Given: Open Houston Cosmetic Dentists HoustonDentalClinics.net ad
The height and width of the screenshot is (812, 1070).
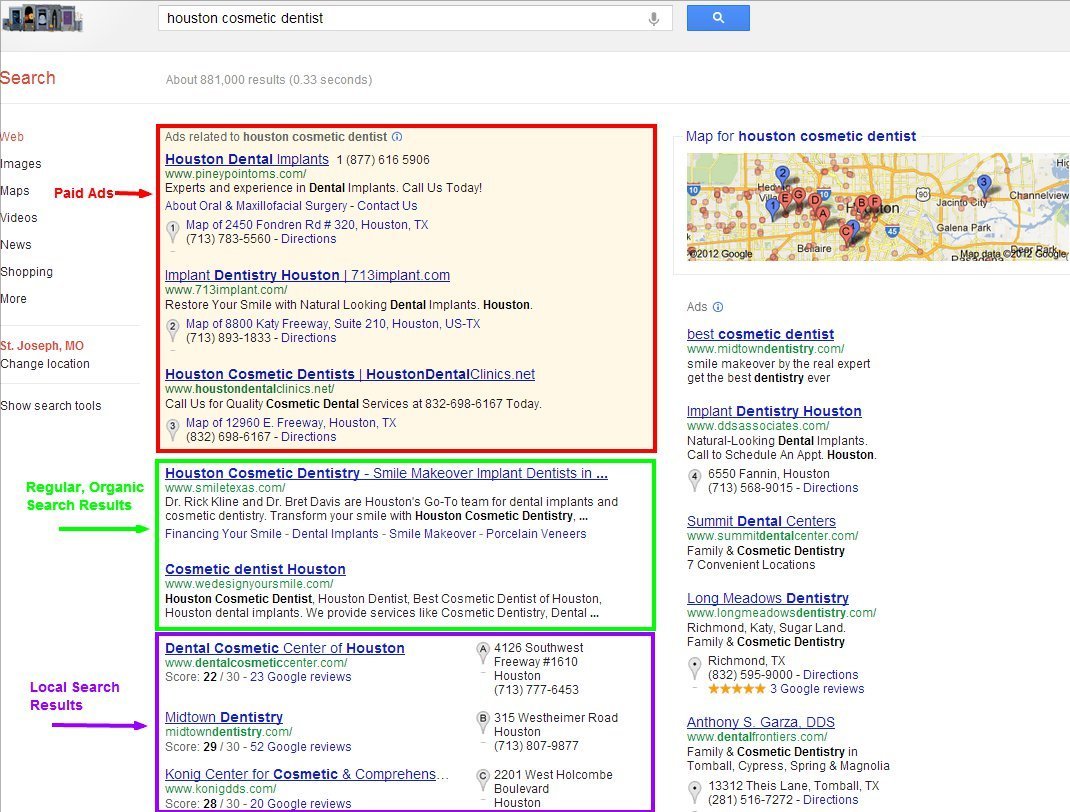Looking at the screenshot, I should (x=350, y=374).
